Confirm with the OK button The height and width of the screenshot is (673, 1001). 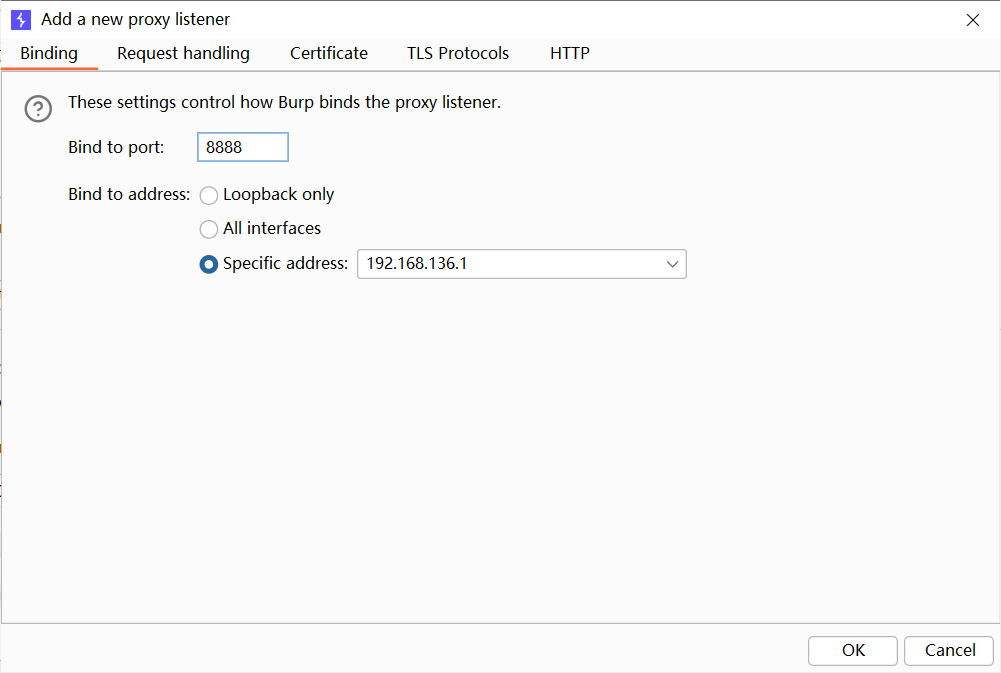(x=853, y=651)
